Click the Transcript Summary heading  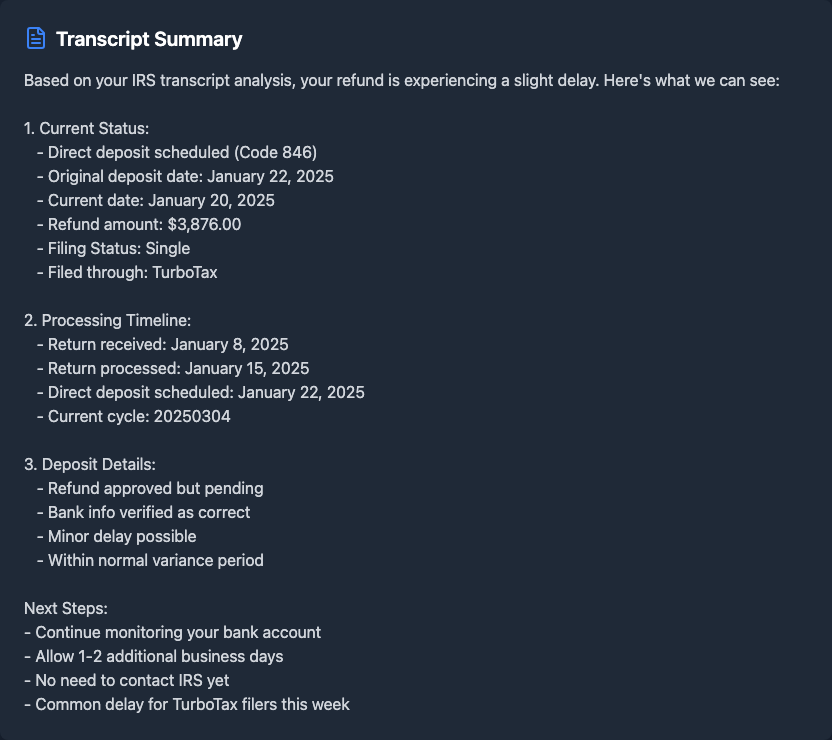pos(149,40)
